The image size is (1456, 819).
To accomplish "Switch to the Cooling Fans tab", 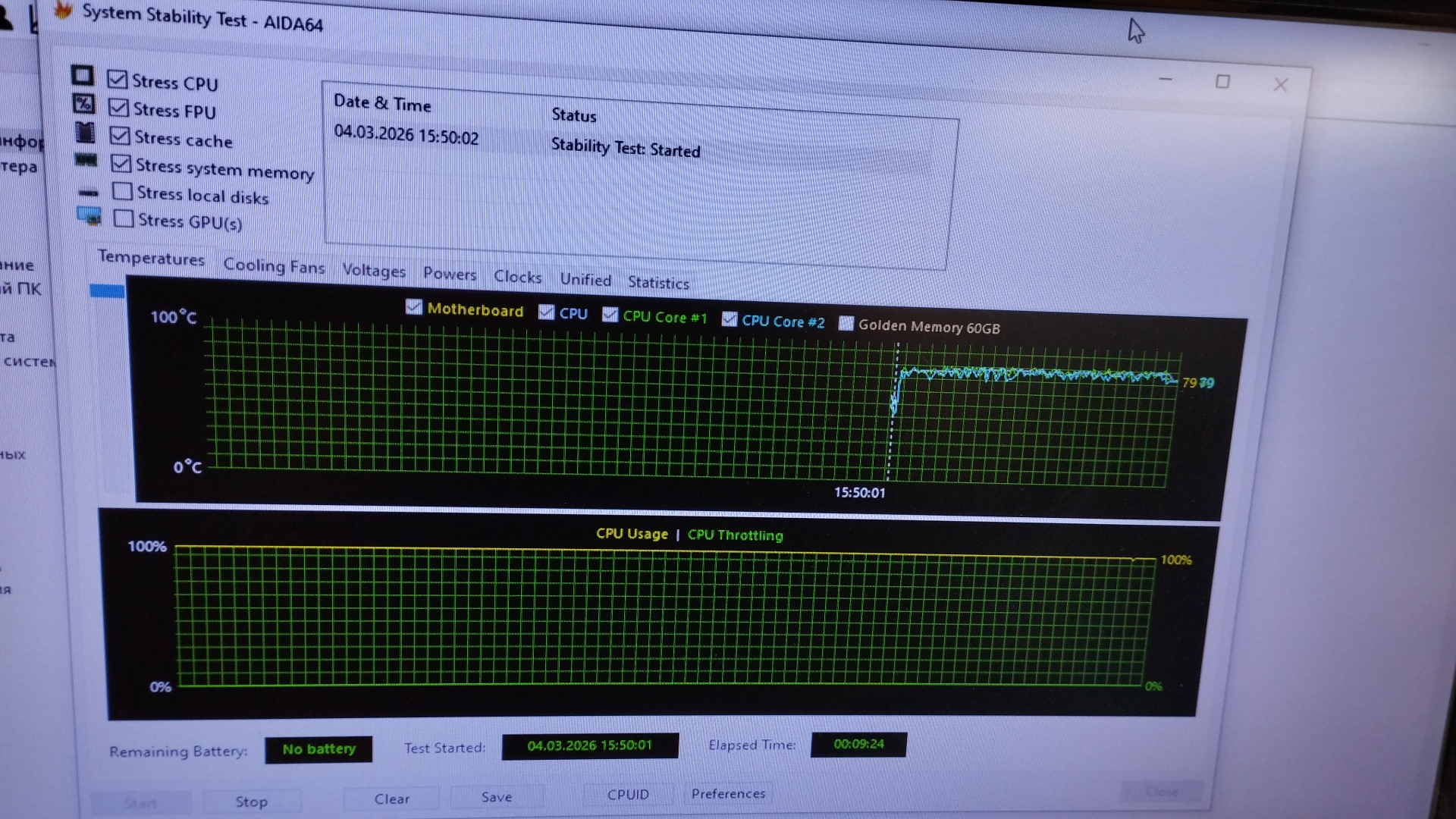I will pyautogui.click(x=273, y=266).
